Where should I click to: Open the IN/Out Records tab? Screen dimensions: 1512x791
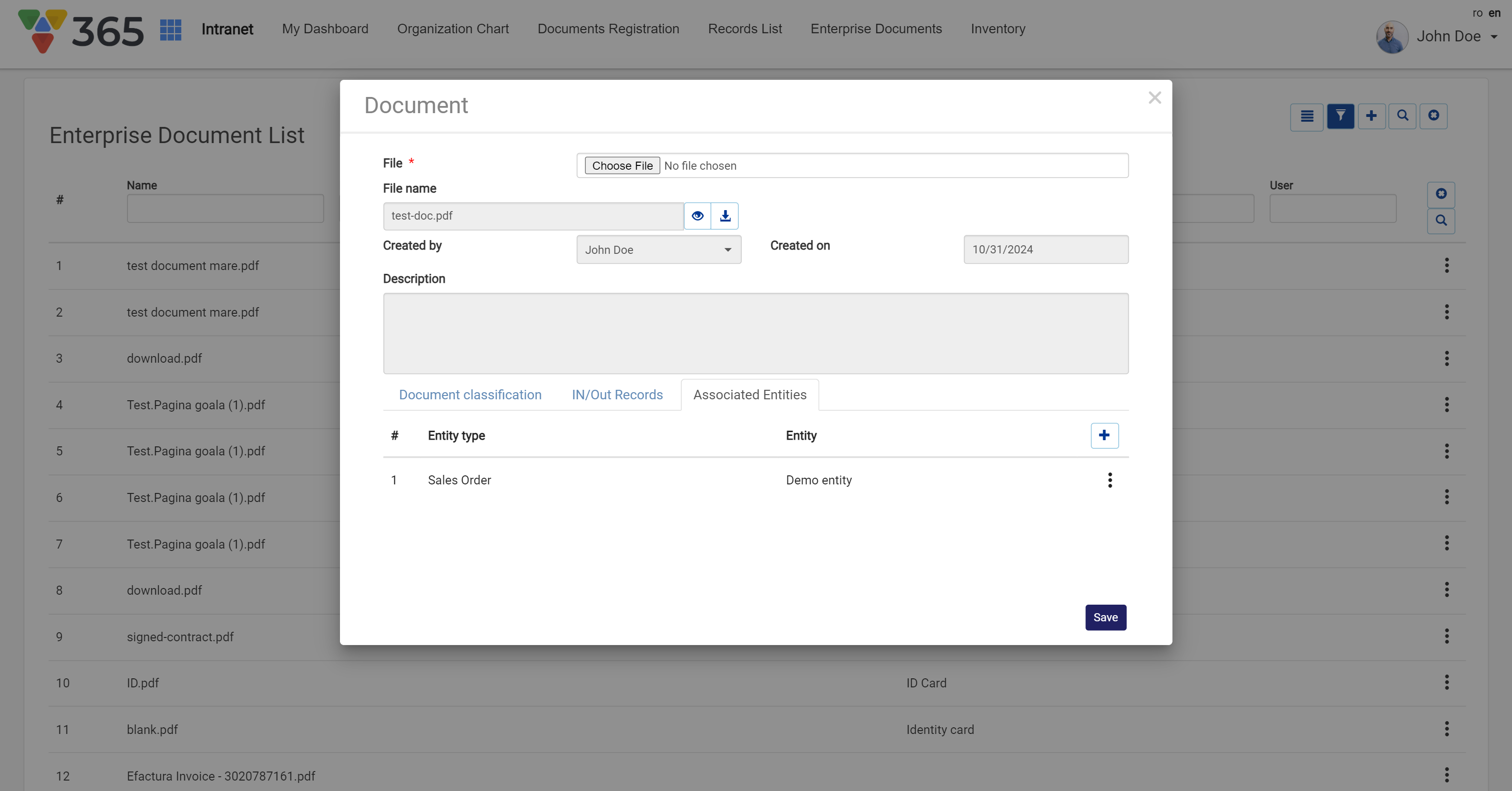tap(617, 395)
